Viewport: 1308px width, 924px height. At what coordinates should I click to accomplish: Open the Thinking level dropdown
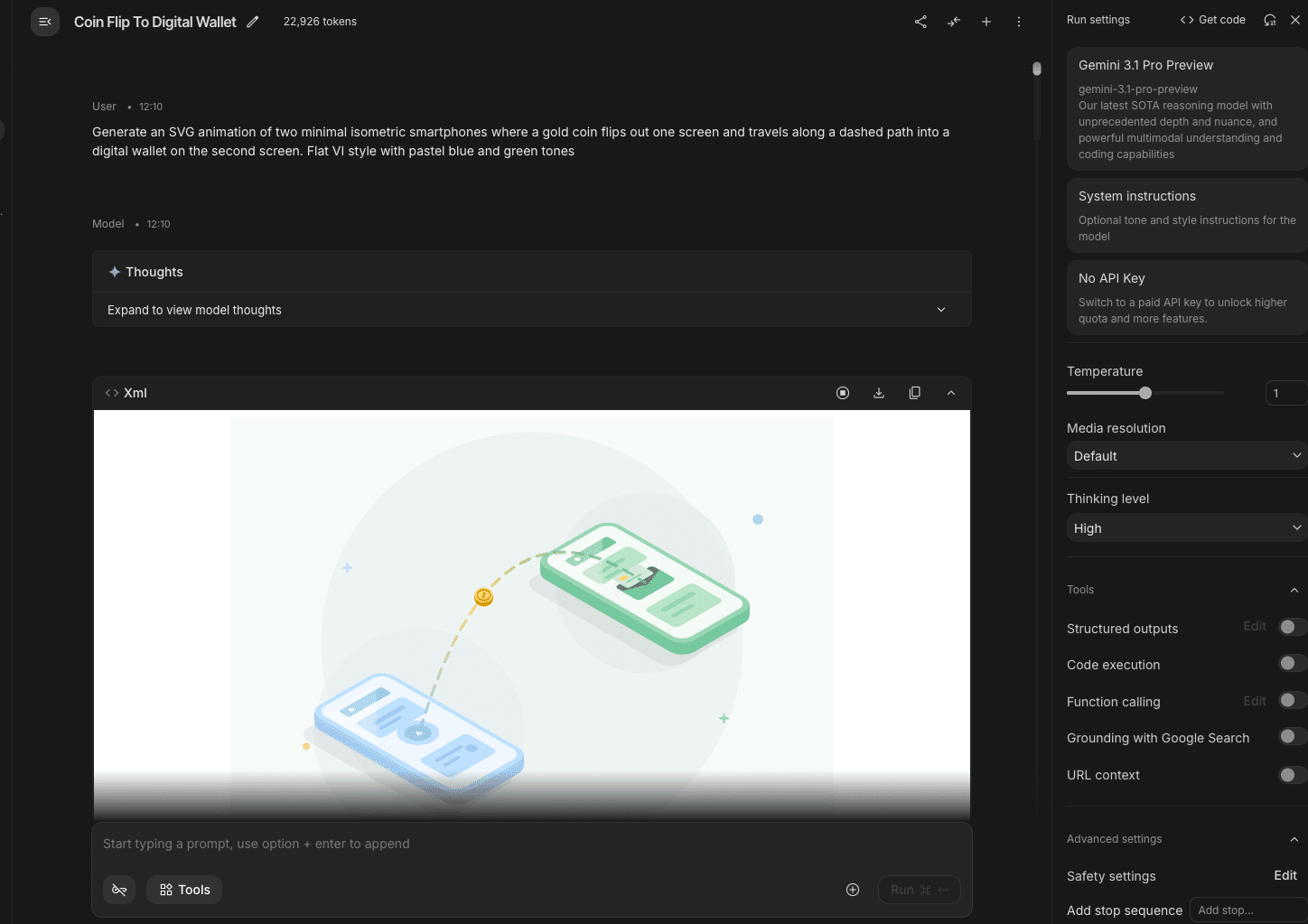1186,528
